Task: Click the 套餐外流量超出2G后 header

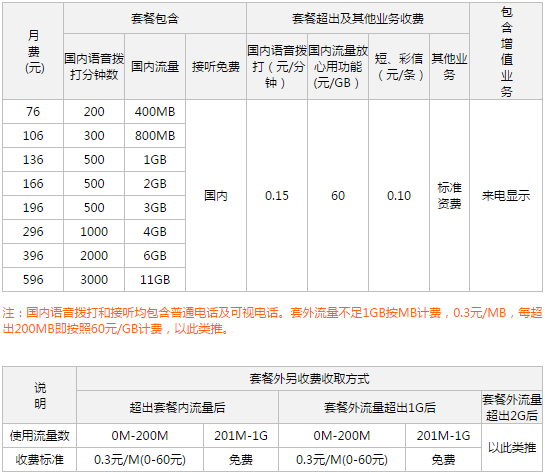Action: 512,407
